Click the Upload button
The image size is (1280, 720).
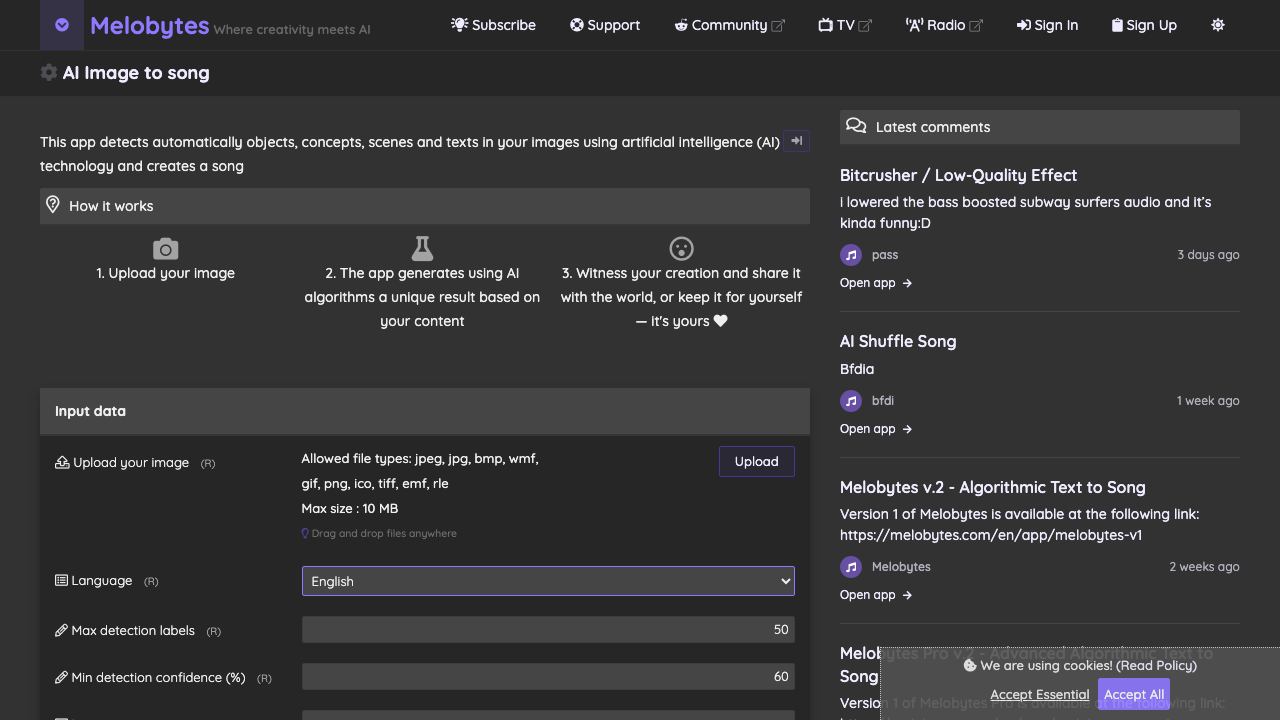(x=756, y=461)
